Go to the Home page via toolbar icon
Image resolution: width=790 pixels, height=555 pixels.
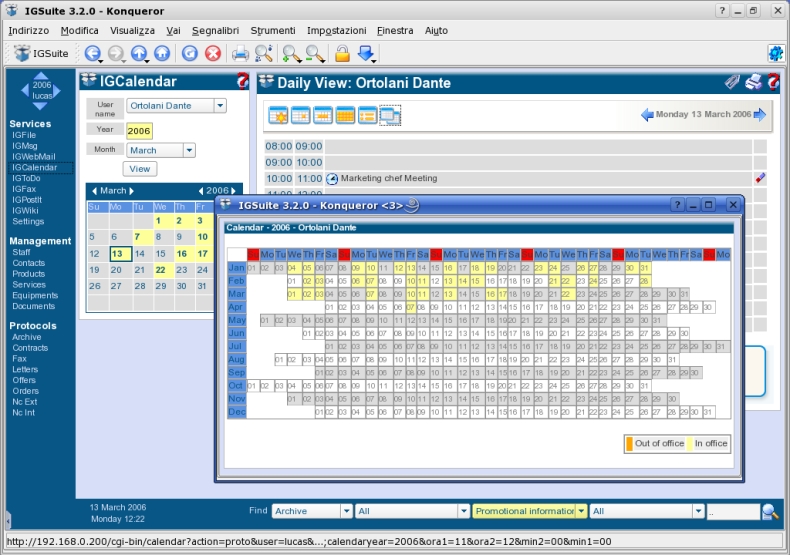click(162, 53)
